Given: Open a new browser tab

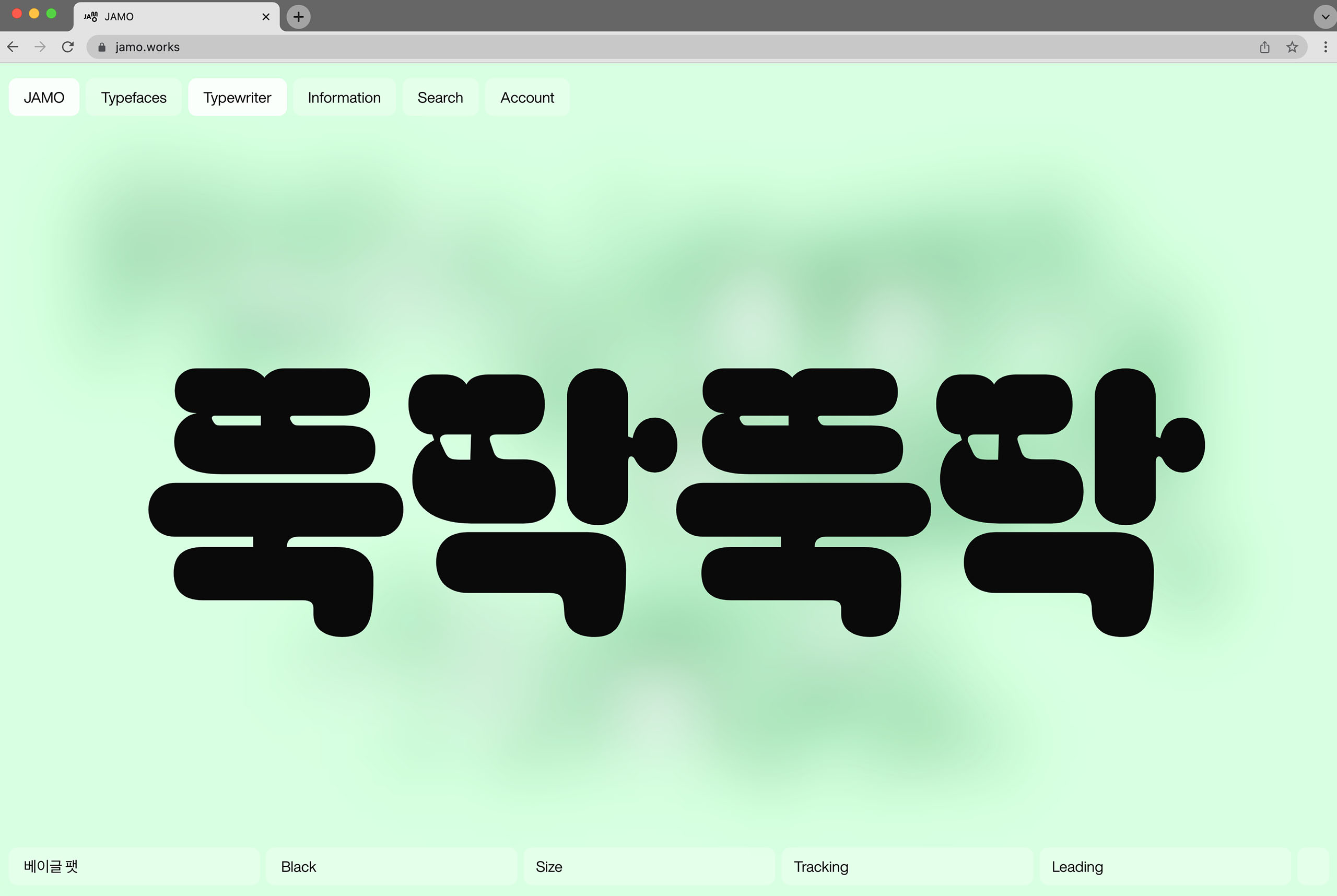Looking at the screenshot, I should [298, 17].
